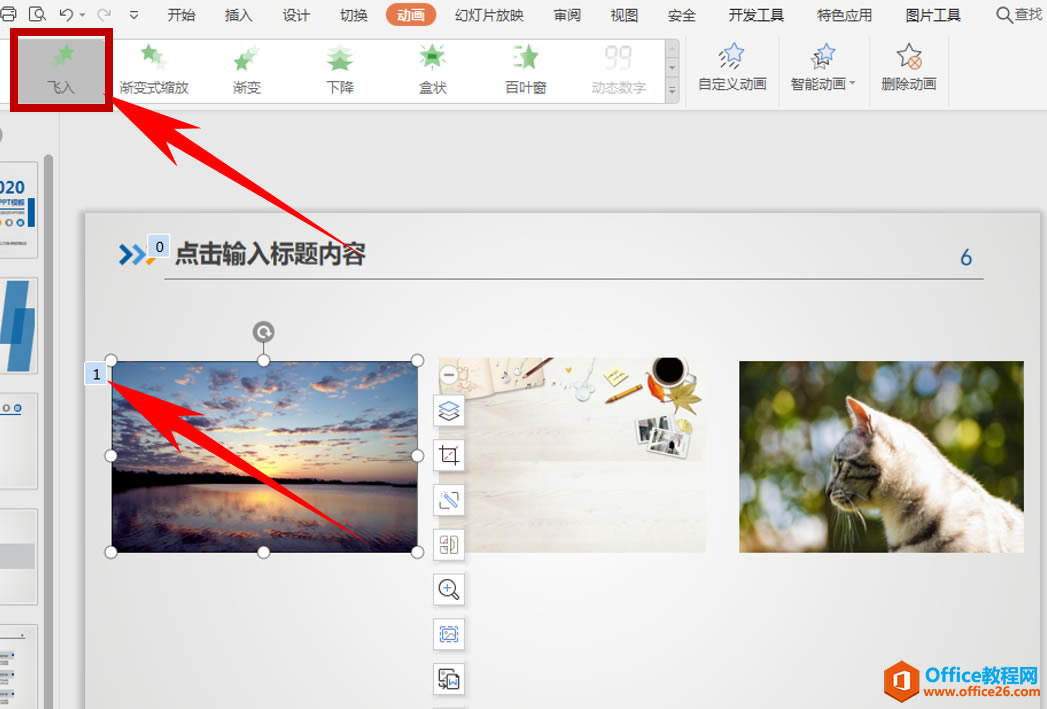Select the desk stationery picture
Screen dimensions: 1047x709
pos(572,455)
